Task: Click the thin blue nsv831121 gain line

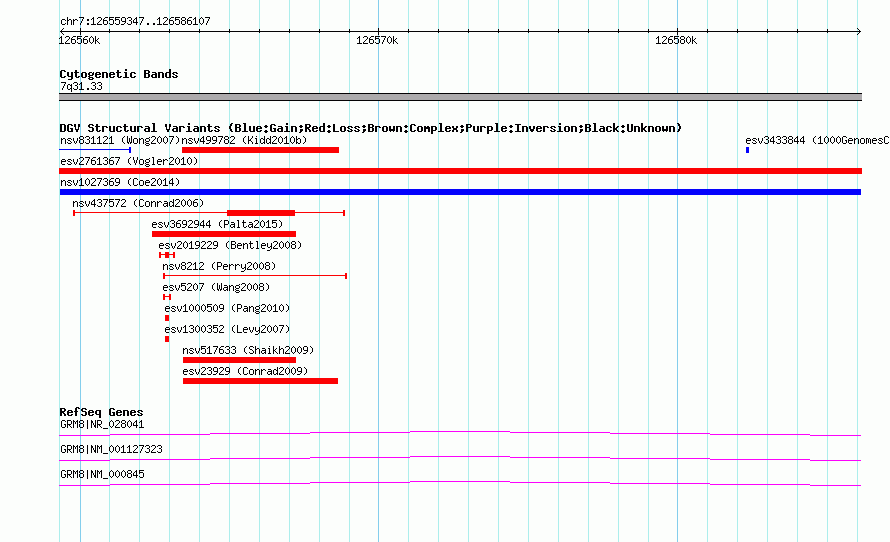Action: (x=95, y=150)
